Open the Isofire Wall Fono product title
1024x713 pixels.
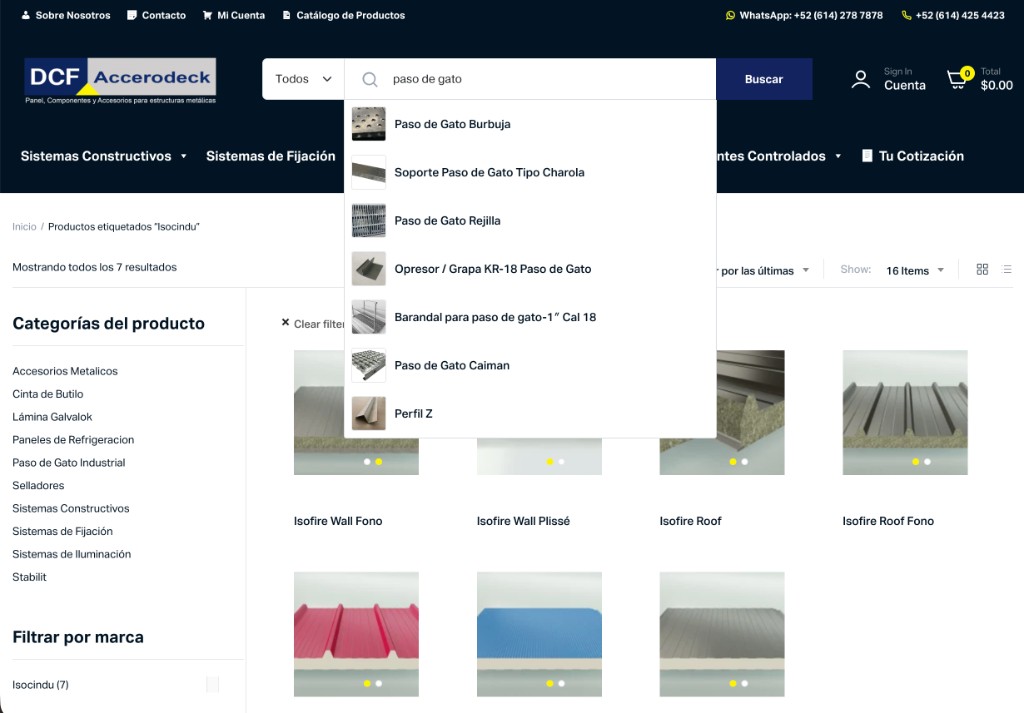(x=338, y=521)
